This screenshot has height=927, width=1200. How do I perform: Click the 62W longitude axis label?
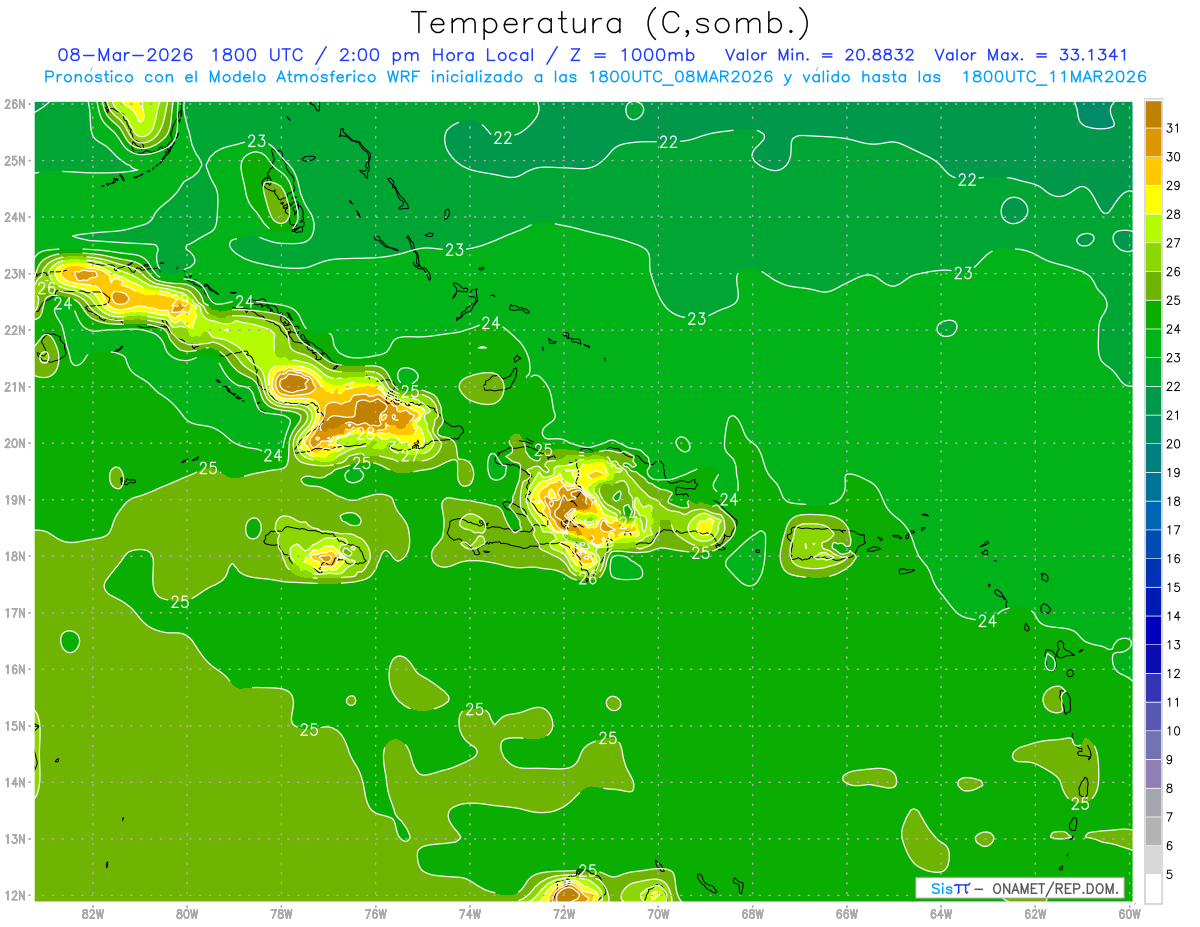(x=1034, y=913)
